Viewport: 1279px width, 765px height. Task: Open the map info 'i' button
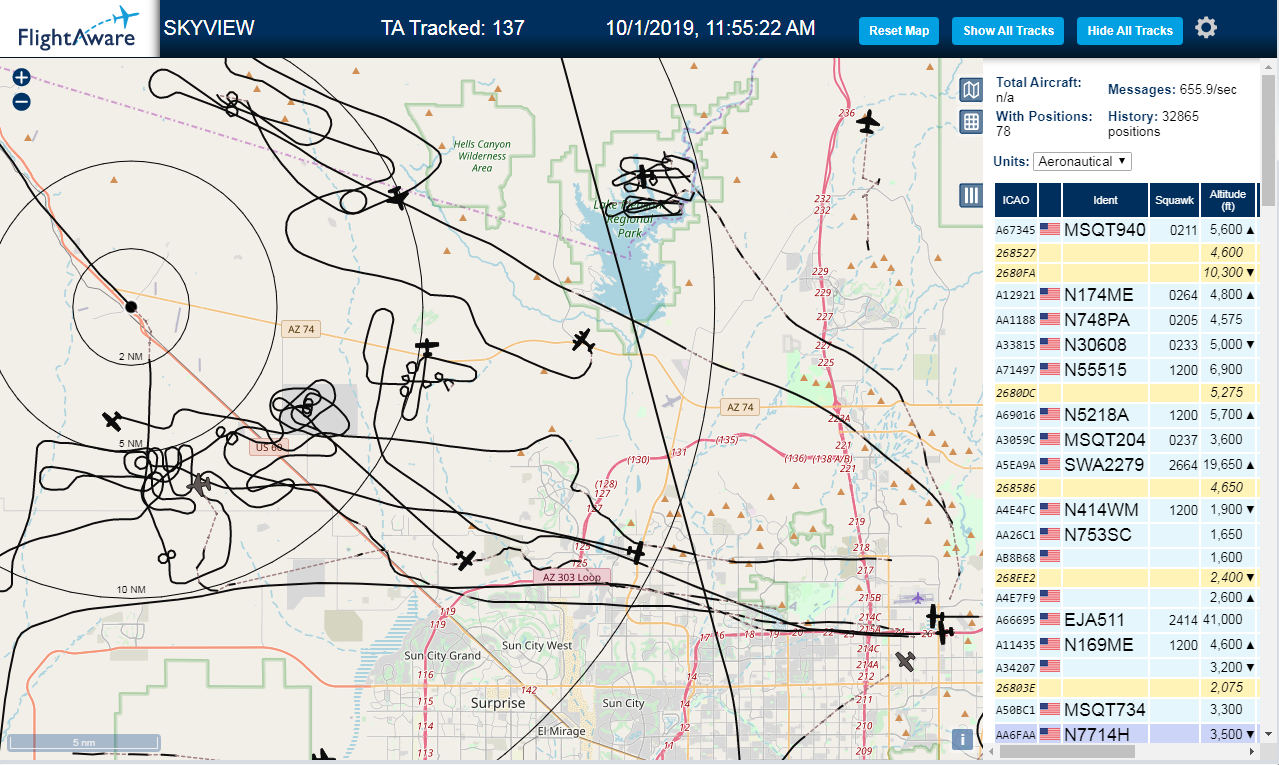pos(962,740)
